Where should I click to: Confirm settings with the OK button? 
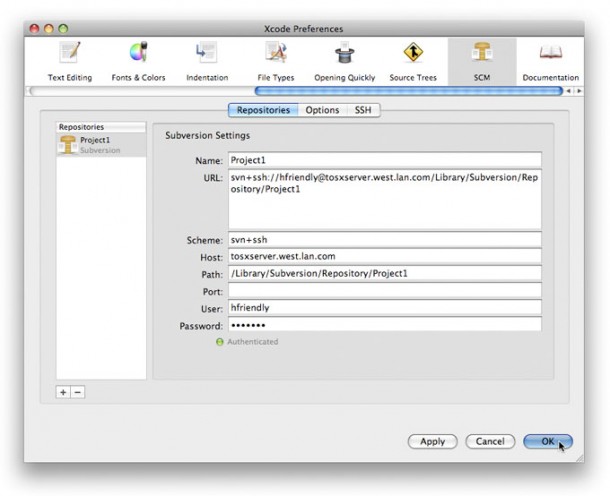pos(547,441)
